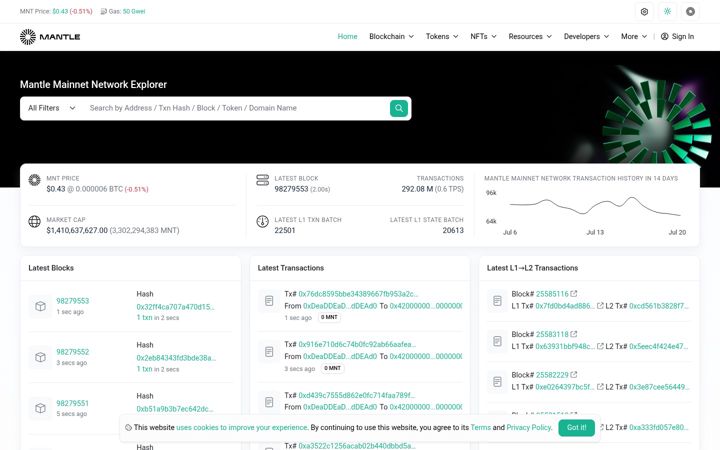This screenshot has height=450, width=720.
Task: Open the All Filters dropdown
Action: 51,108
